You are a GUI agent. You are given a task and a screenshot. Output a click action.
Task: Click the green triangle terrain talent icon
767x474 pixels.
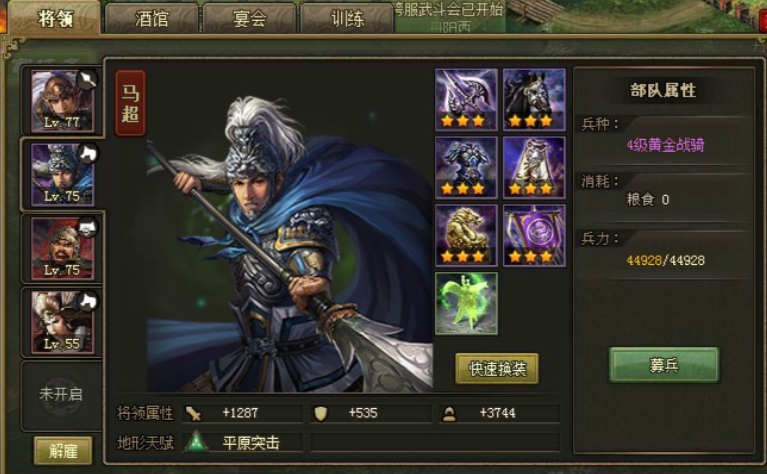[197, 442]
